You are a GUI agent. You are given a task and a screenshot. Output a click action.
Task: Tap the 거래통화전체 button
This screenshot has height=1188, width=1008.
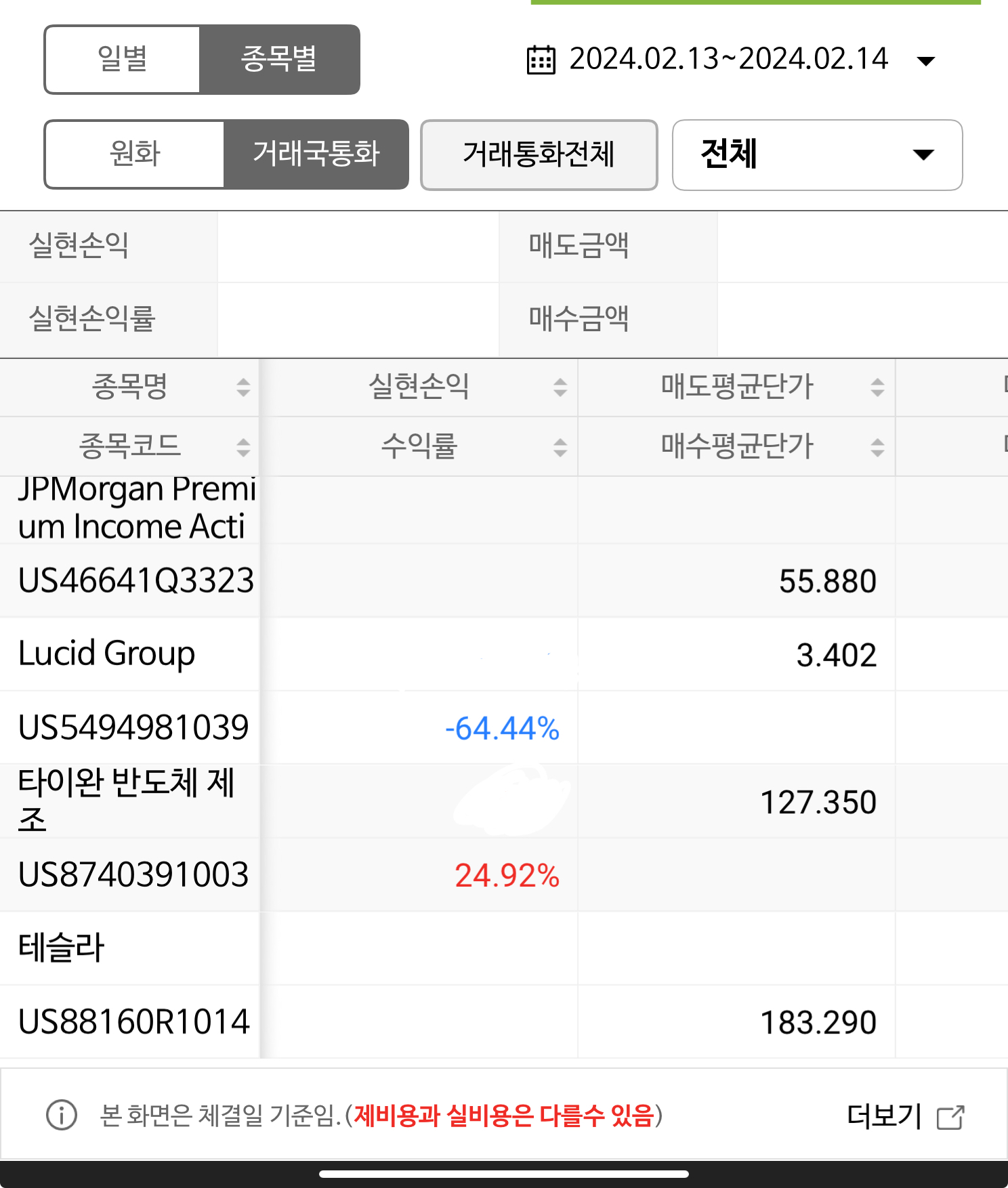pos(539,155)
